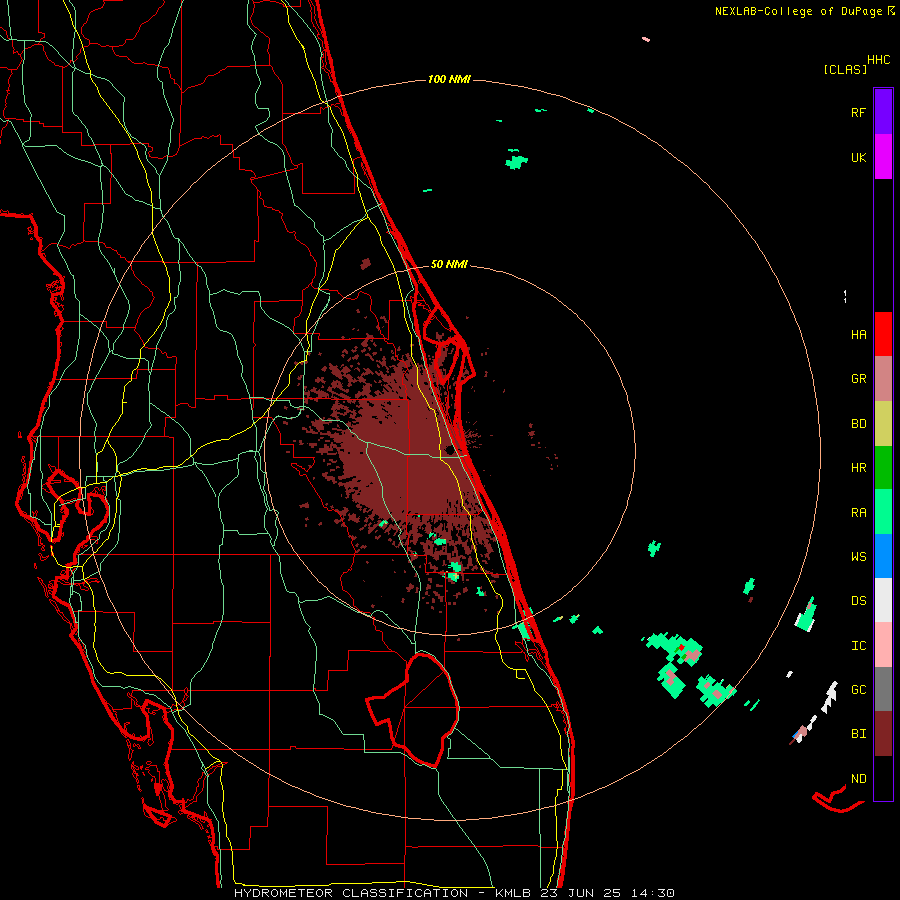Click the DS white legend swatch
The height and width of the screenshot is (900, 900).
click(x=883, y=600)
